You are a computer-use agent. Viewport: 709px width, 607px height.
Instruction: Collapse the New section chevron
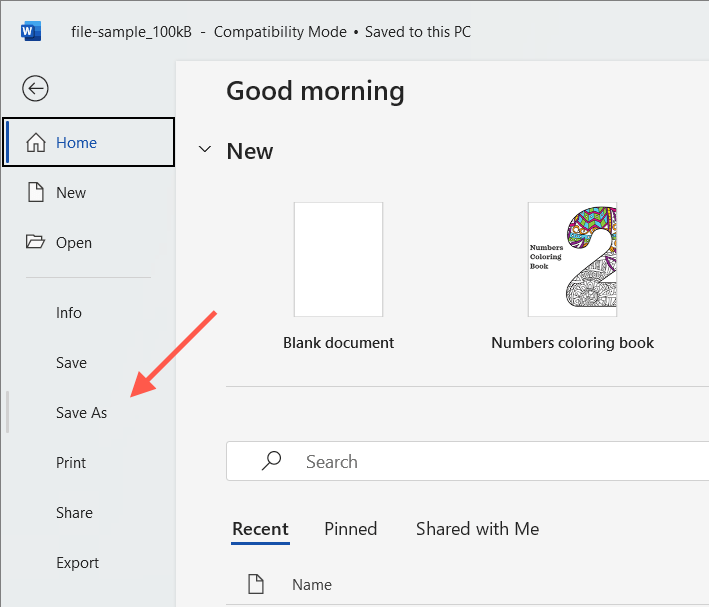[205, 151]
